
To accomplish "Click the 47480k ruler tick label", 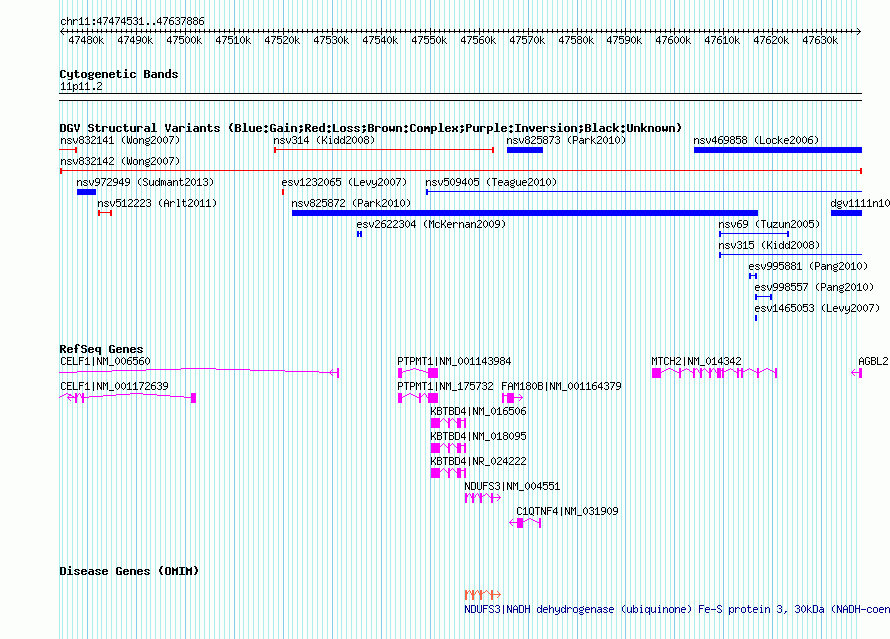I will click(x=86, y=40).
